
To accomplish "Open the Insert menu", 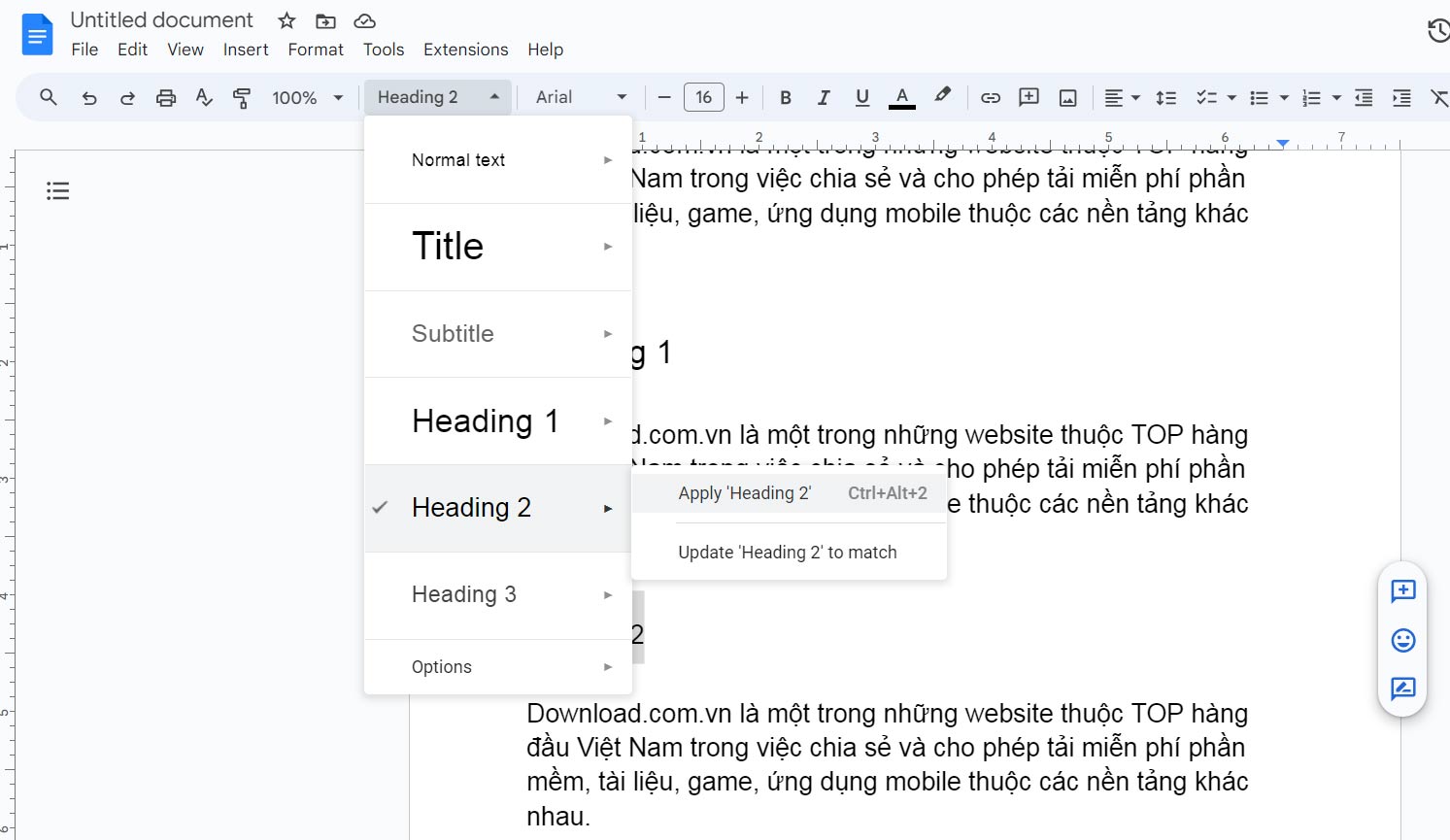I will [x=246, y=50].
